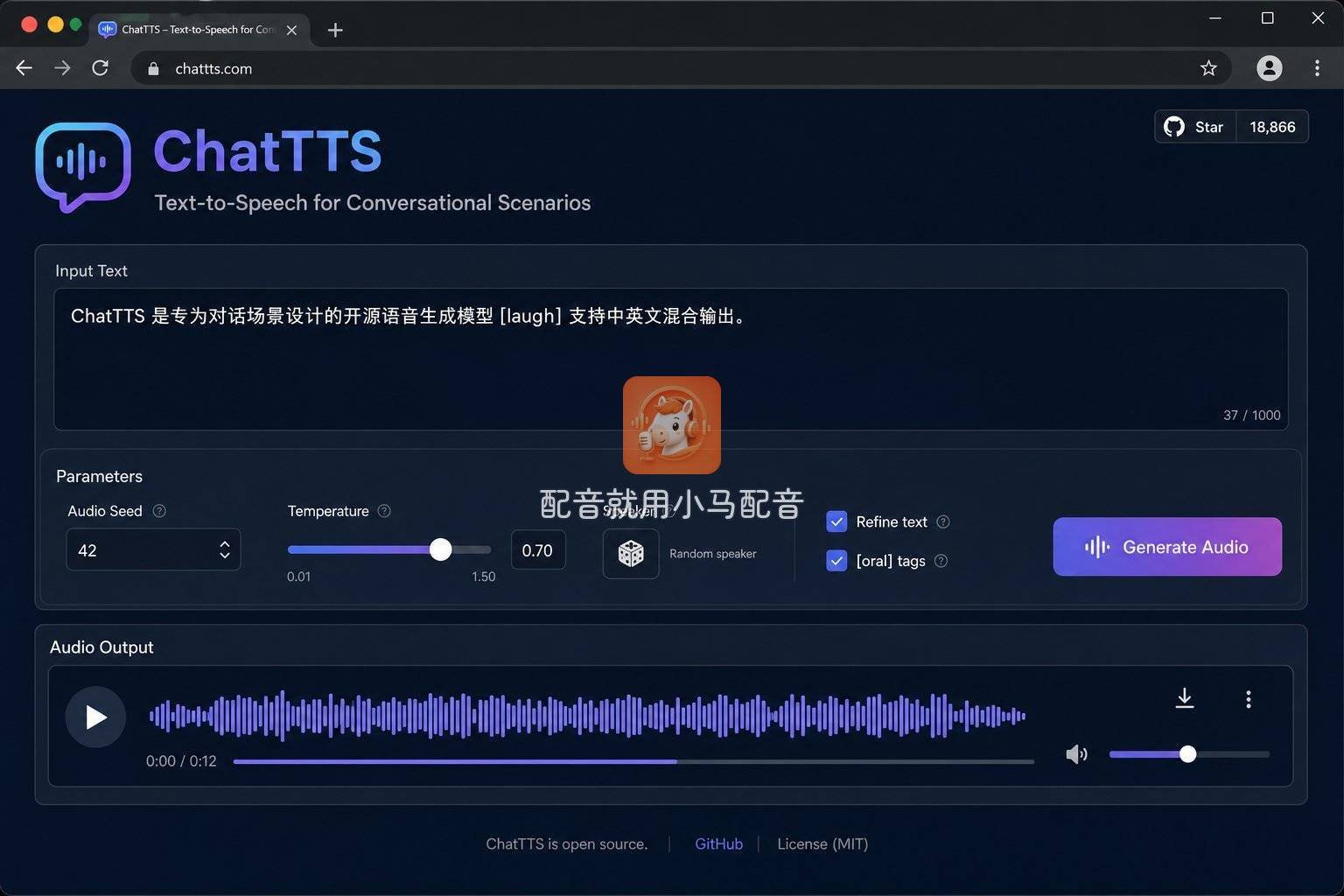Click the Audio Seed stepper arrows
This screenshot has width=1344, height=896.
(x=225, y=549)
